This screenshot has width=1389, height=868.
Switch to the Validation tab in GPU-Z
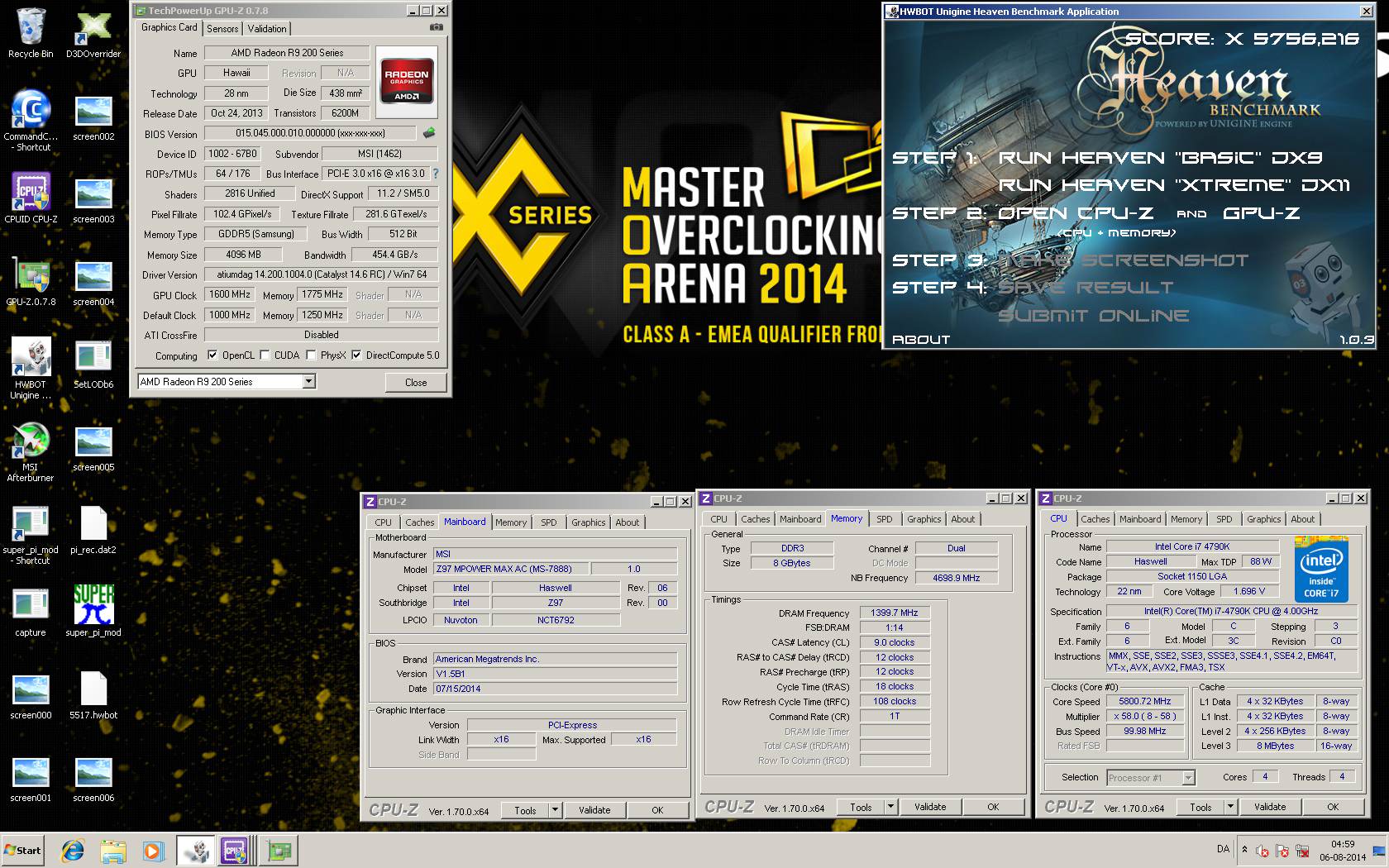[266, 29]
